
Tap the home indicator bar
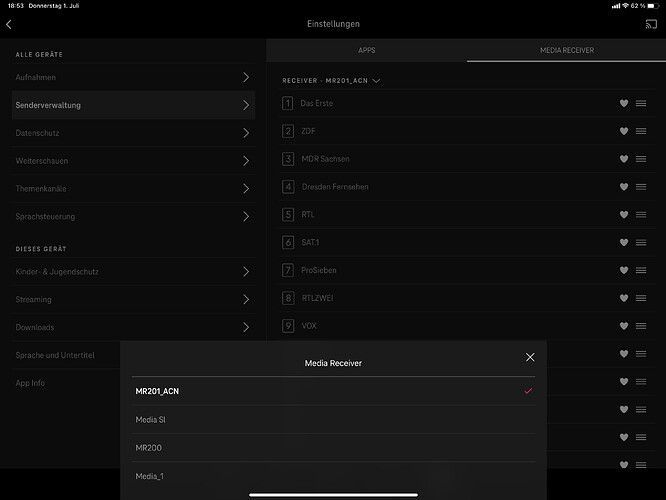pos(333,495)
